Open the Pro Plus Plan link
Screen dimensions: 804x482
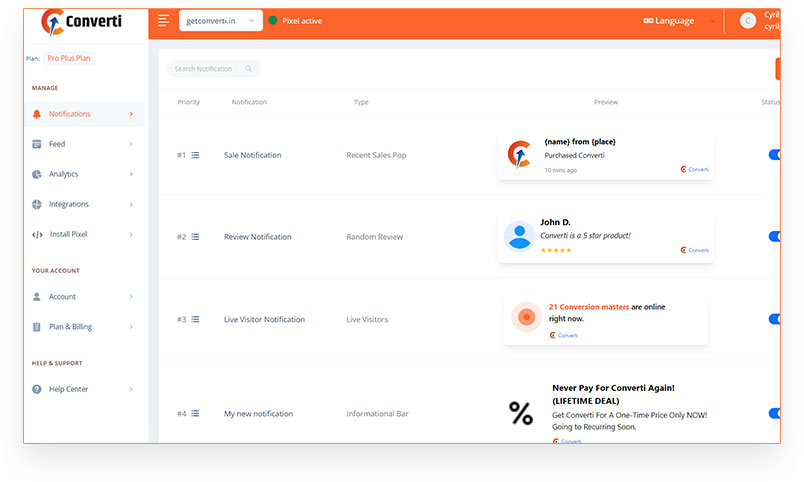[69, 58]
